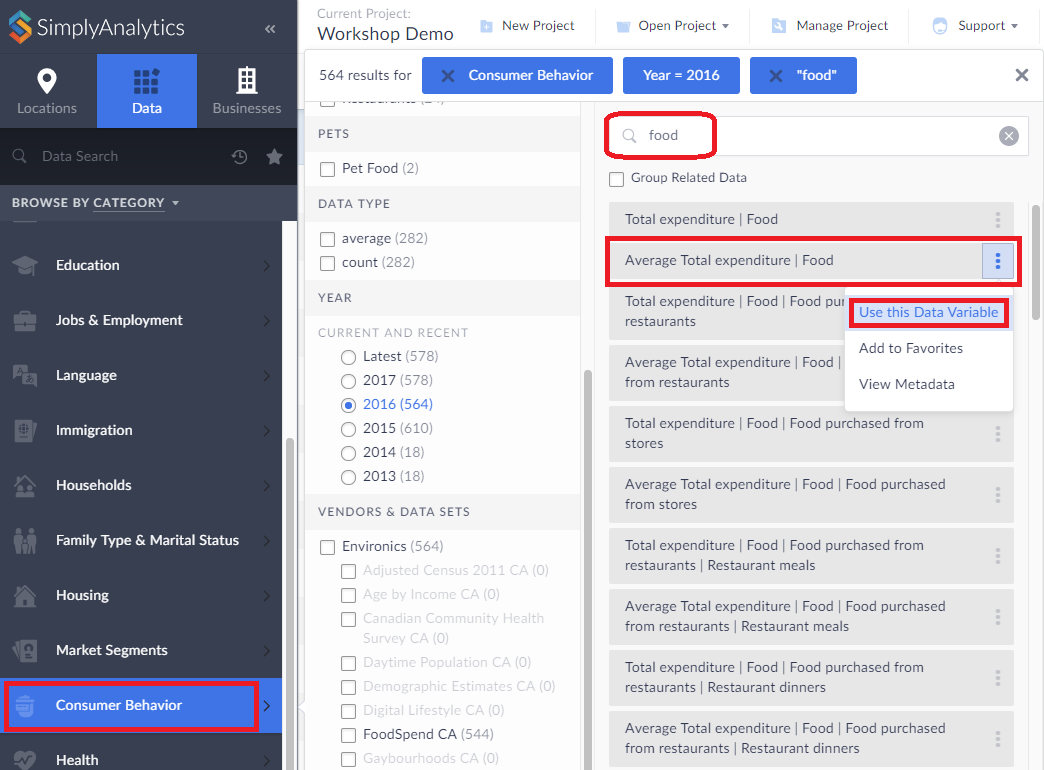Open search history clock icon
This screenshot has width=1044, height=770.
coord(240,157)
